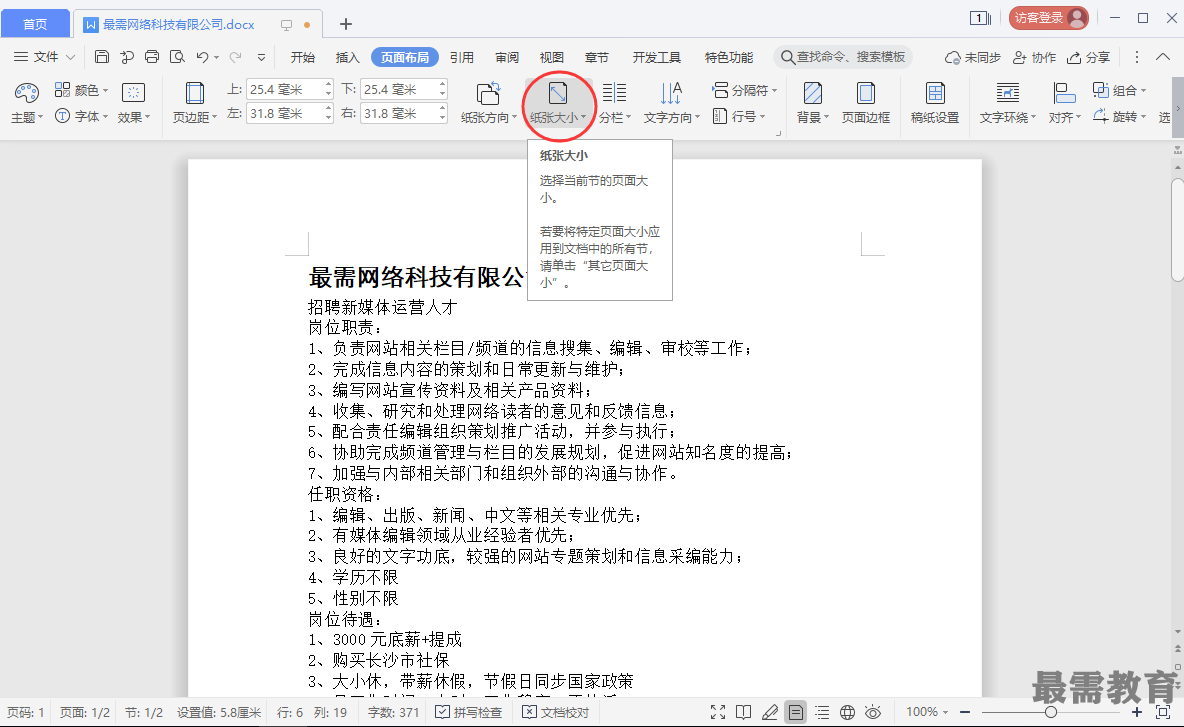Switch to the 开始 home tab
This screenshot has width=1184, height=727.
[x=303, y=57]
